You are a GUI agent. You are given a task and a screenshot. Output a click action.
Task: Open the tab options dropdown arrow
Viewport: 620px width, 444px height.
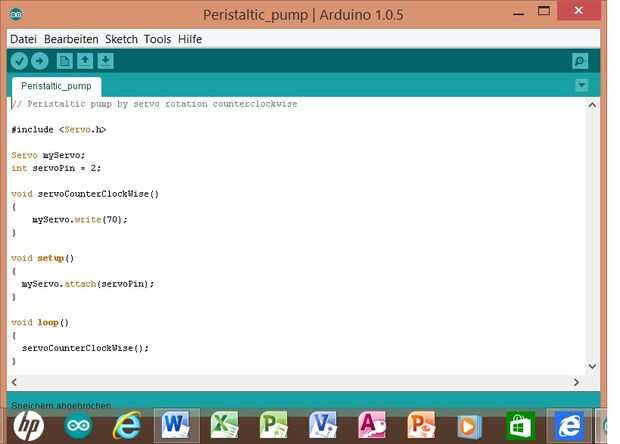coord(581,85)
